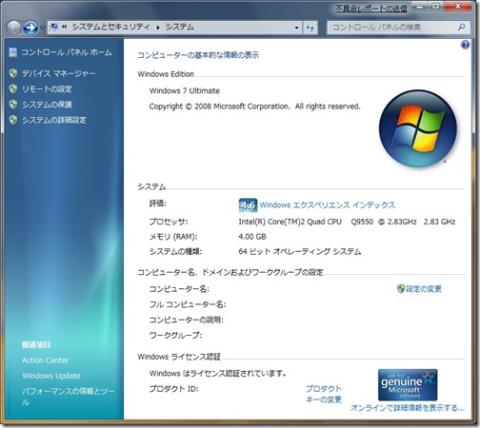Click the refresh button next to address bar

tap(310, 28)
